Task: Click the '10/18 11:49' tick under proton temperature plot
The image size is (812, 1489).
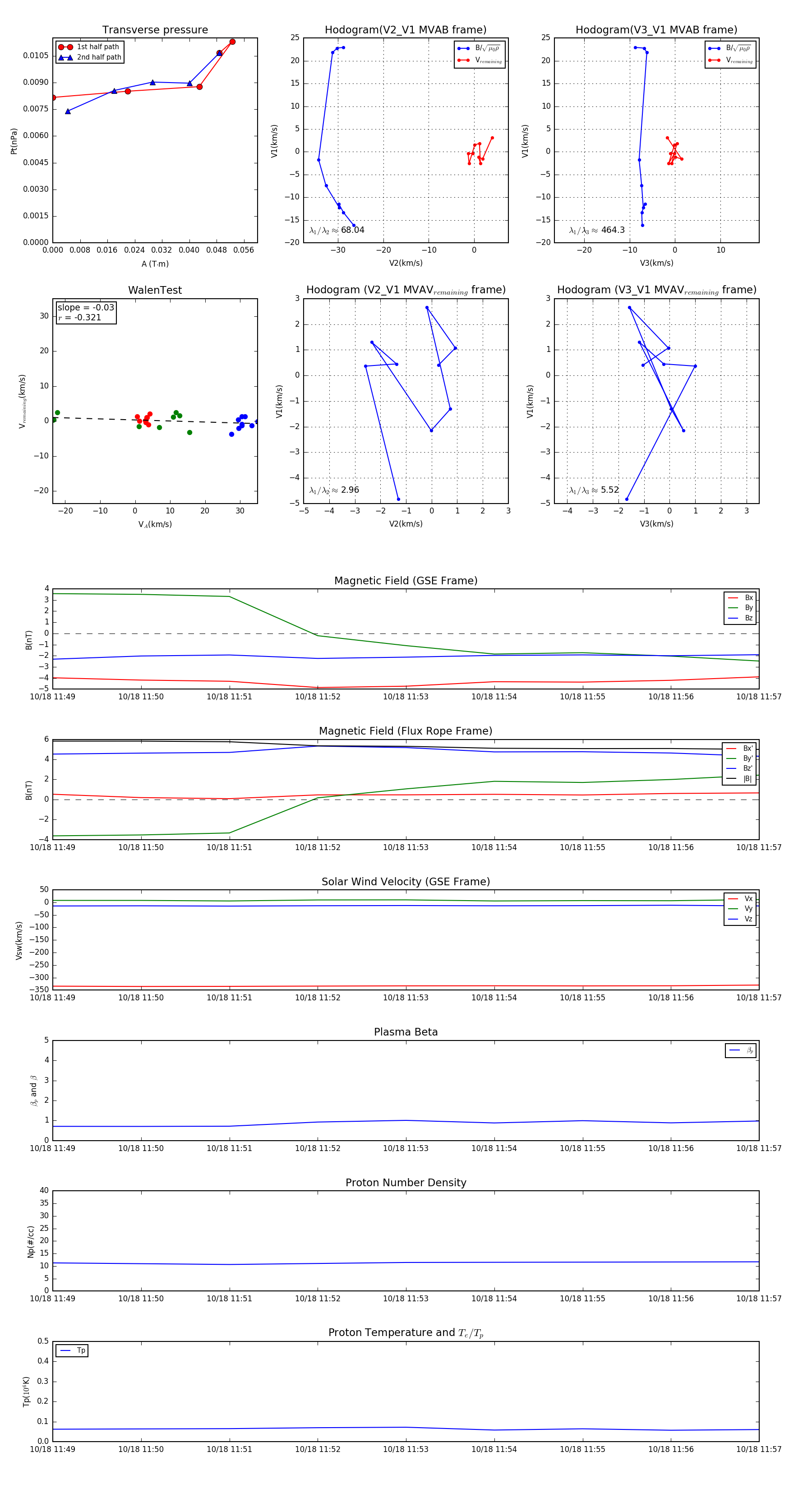Action: [53, 1449]
